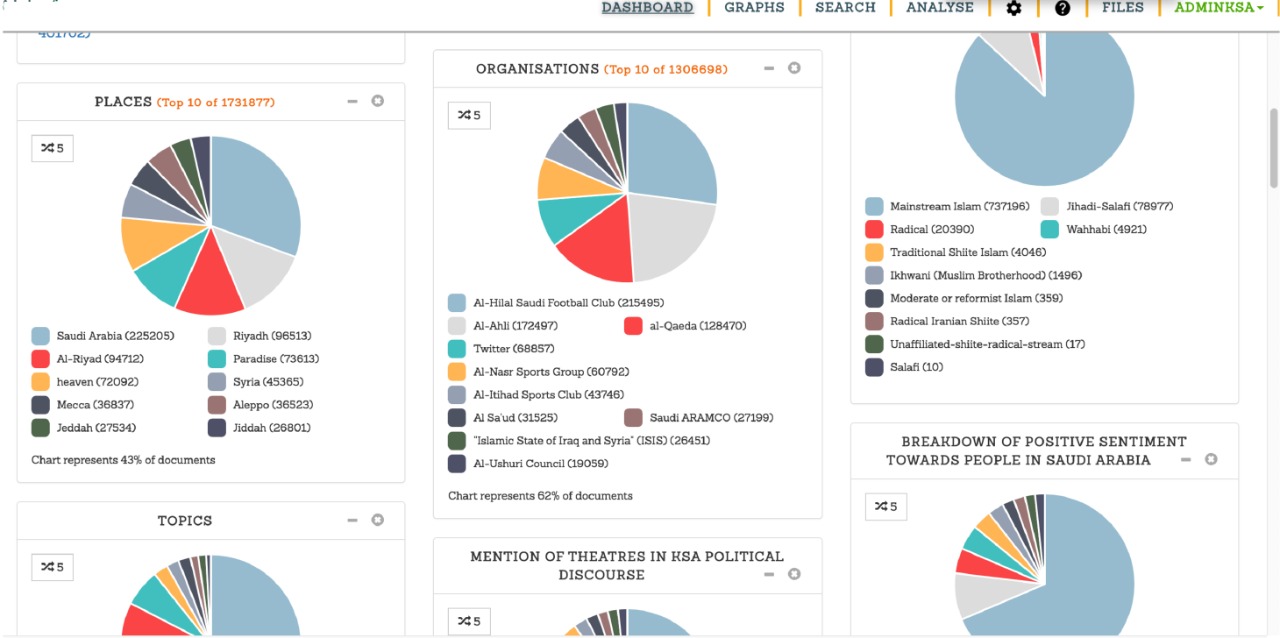This screenshot has width=1280, height=638.
Task: Select the Moderate or reformist Islam legend label
Action: pyautogui.click(x=977, y=299)
